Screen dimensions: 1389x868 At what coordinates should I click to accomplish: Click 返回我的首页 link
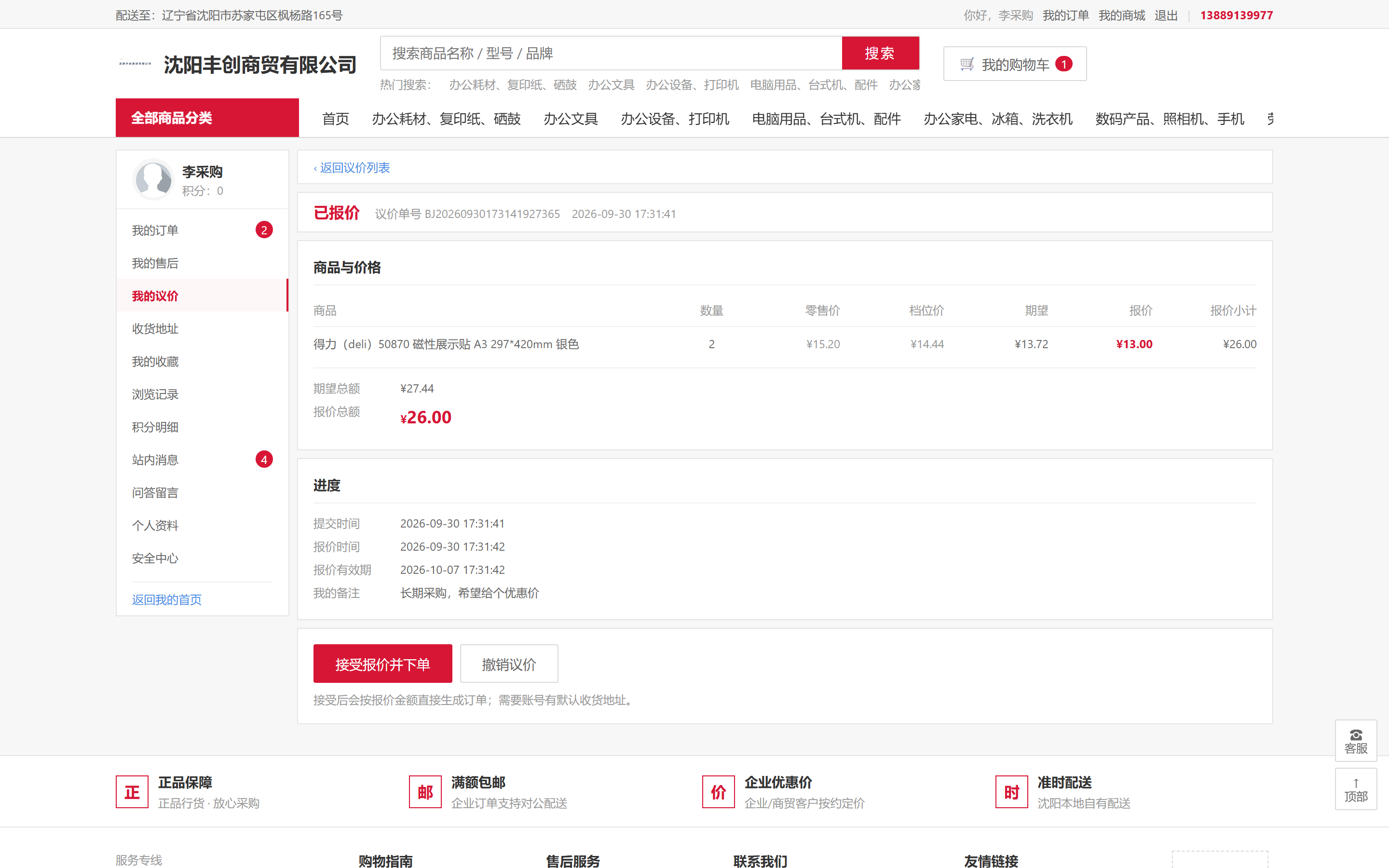click(167, 600)
